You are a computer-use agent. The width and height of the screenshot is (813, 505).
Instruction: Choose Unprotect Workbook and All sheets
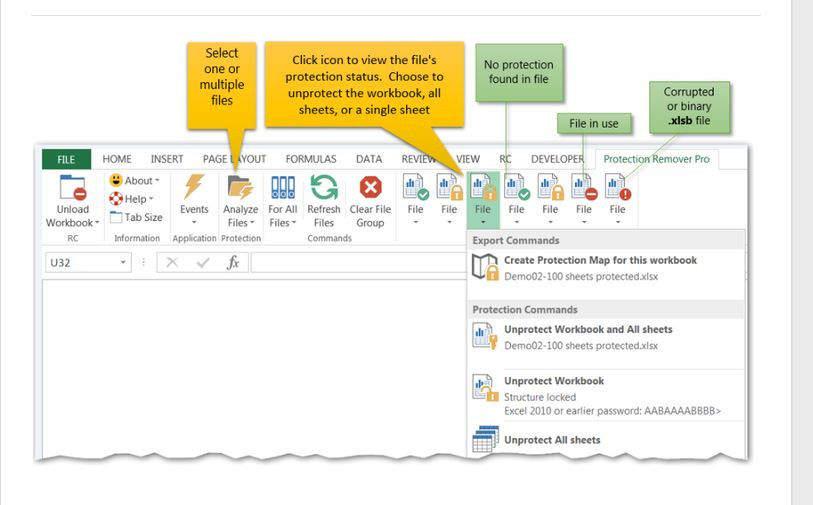point(588,329)
